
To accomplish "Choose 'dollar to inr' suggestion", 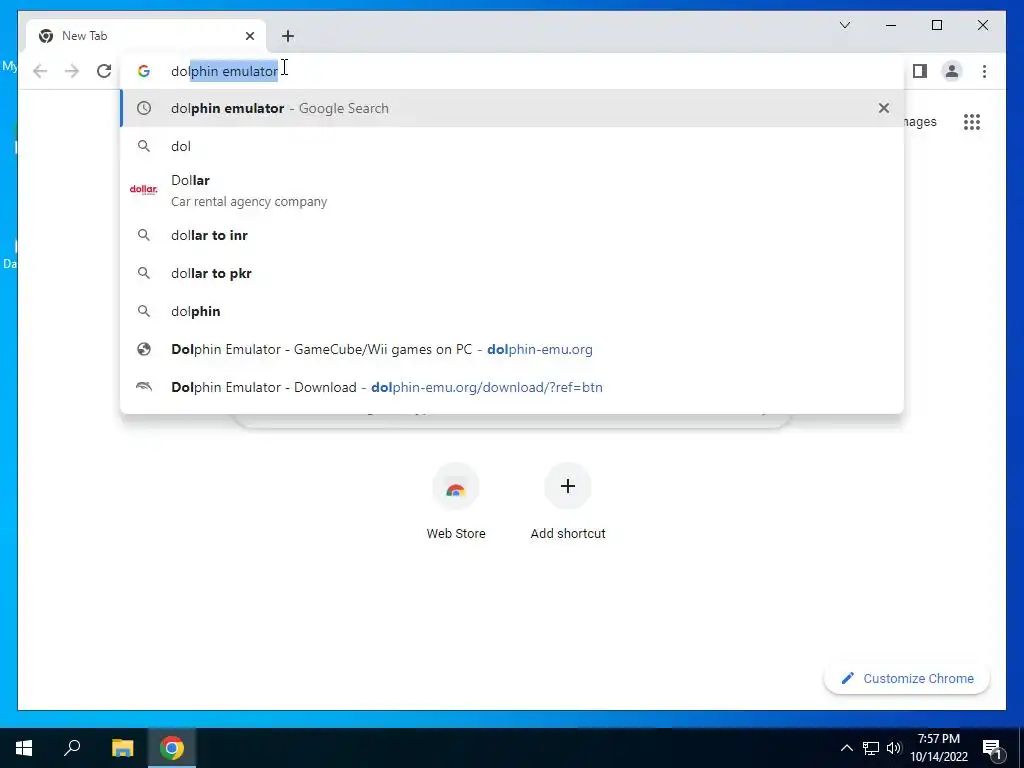I will tap(512, 235).
